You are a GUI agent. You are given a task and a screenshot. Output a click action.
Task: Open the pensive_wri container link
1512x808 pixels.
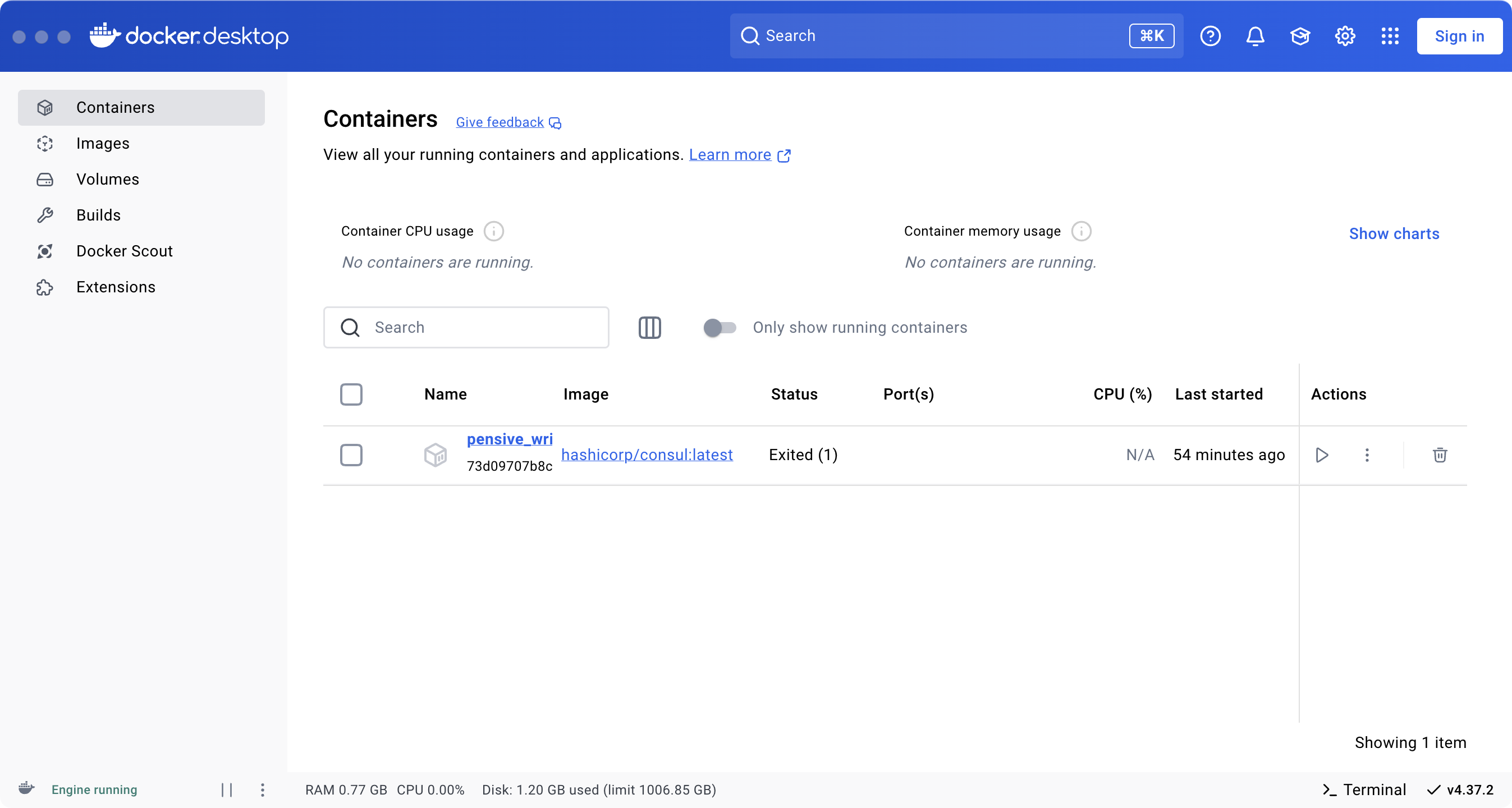(510, 439)
